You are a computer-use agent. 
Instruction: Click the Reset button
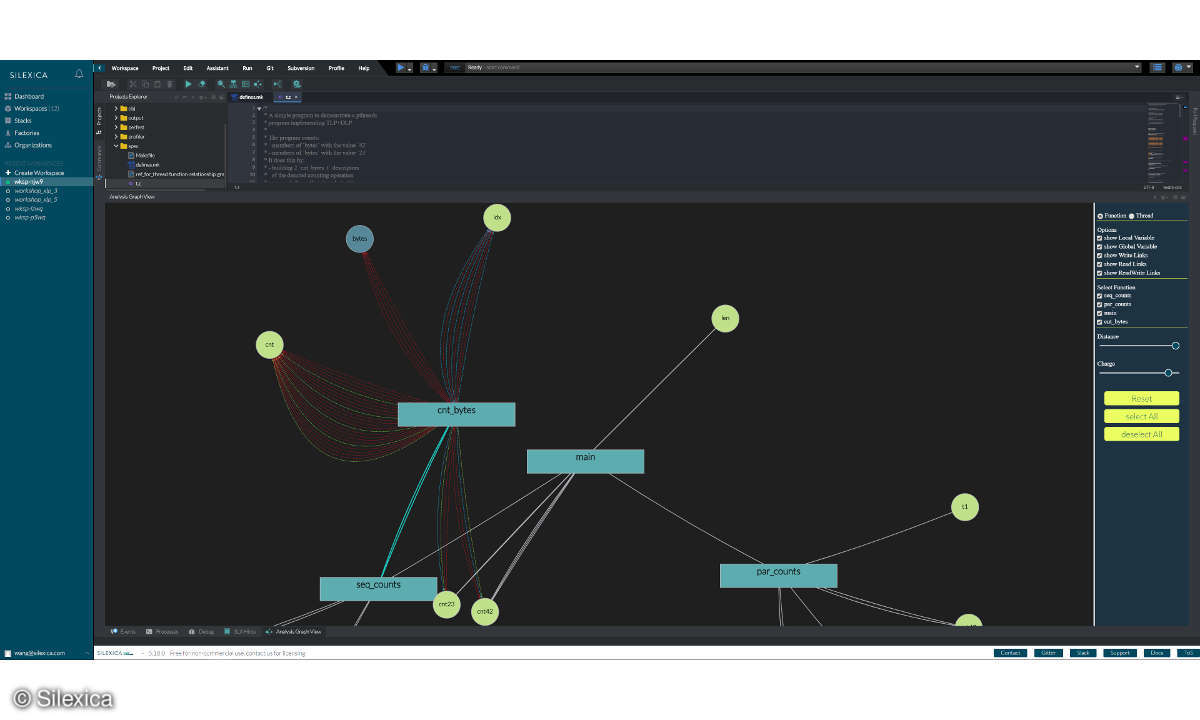pos(1141,398)
